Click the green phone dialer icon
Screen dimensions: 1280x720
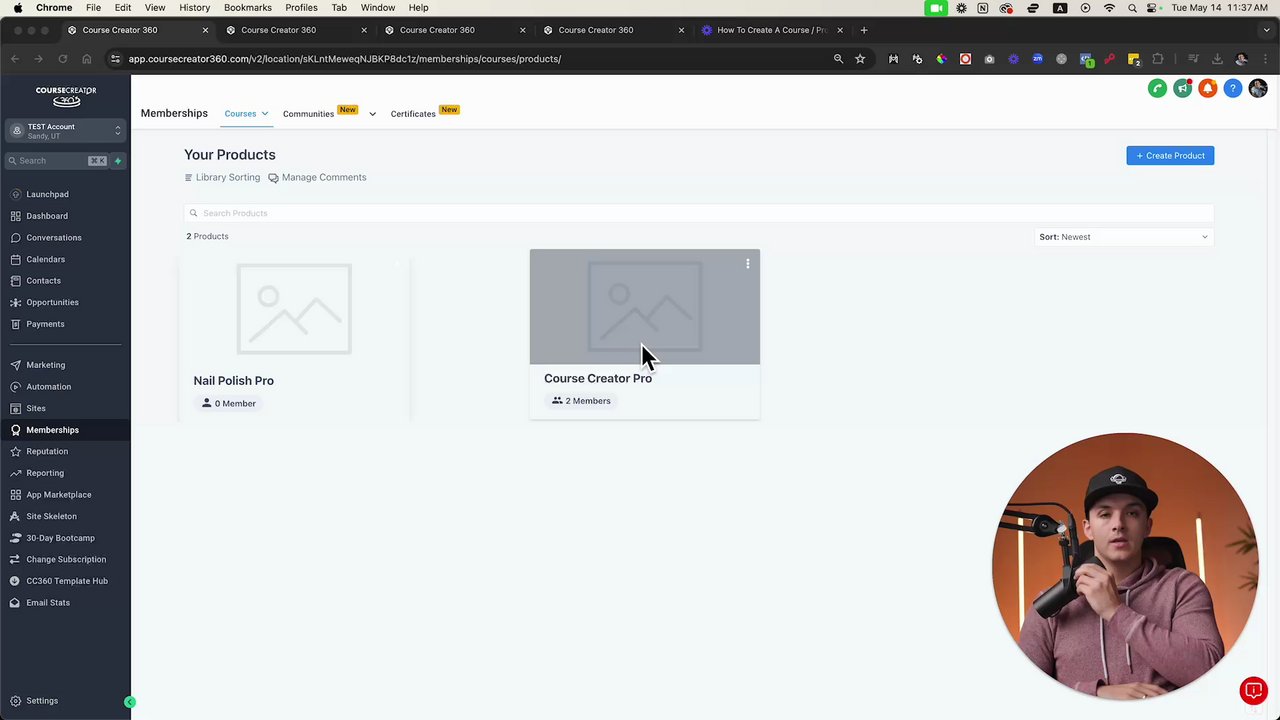click(1157, 89)
